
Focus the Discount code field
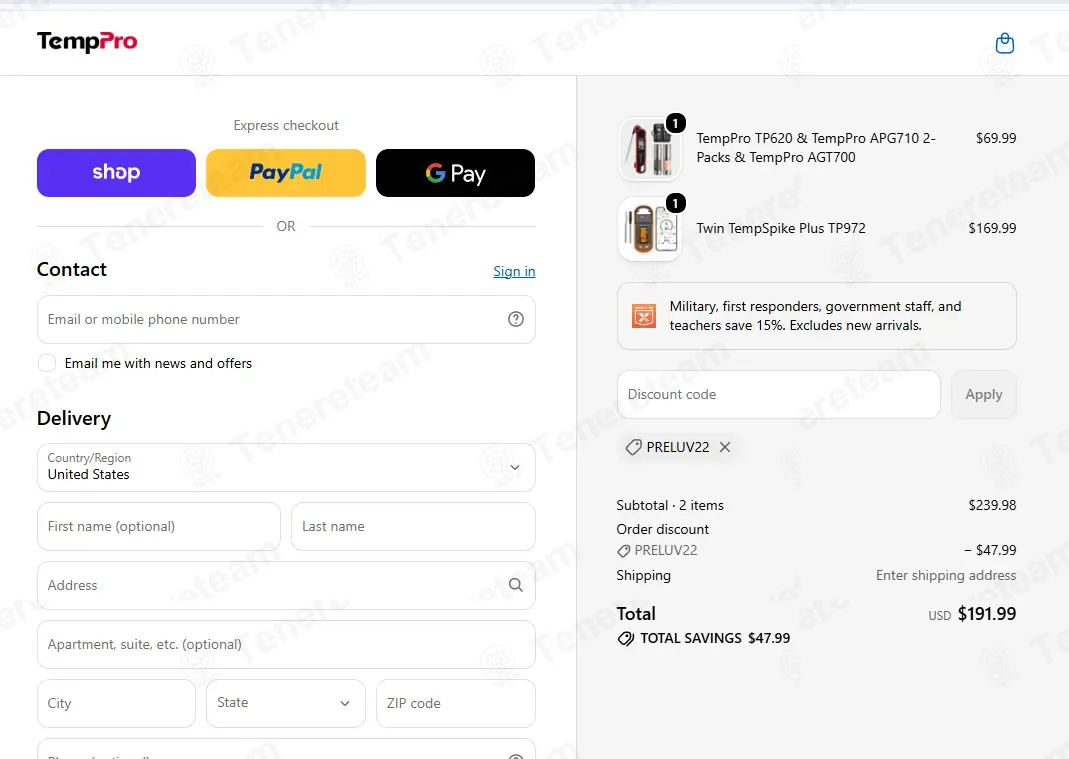(x=779, y=394)
